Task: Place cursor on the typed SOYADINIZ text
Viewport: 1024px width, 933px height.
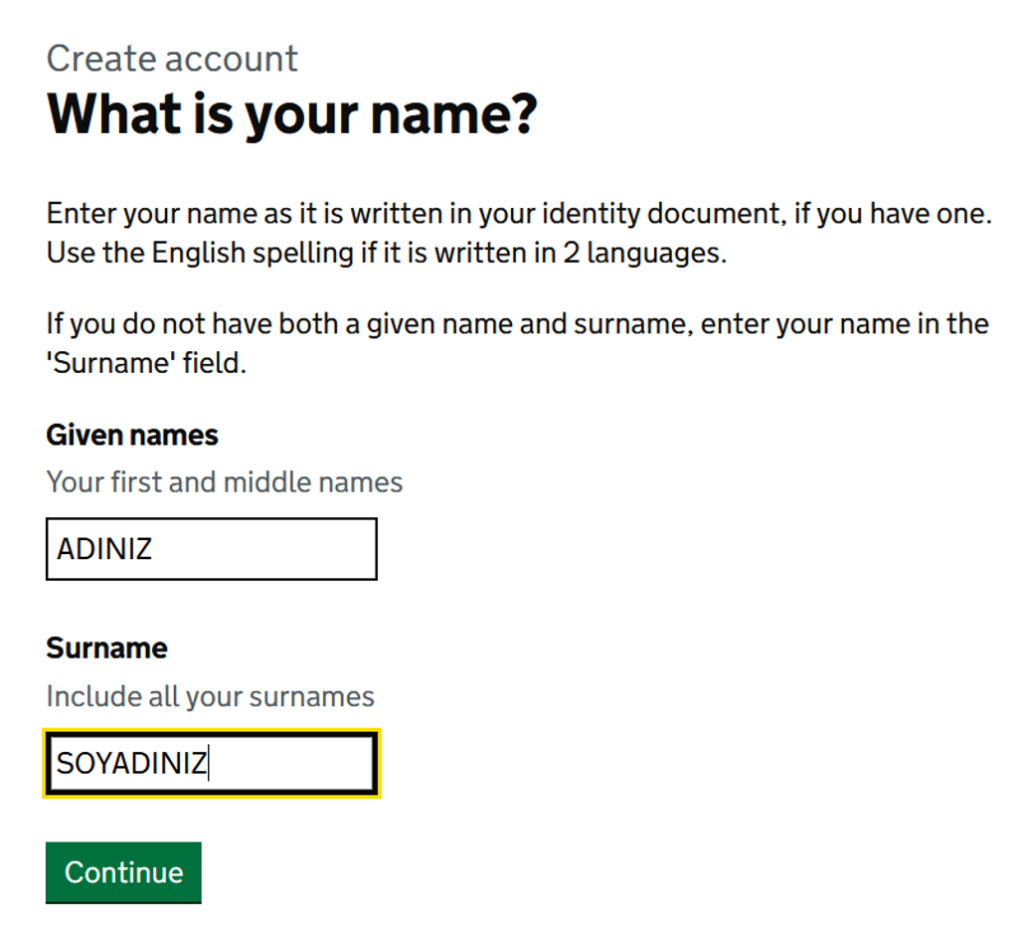Action: tap(131, 765)
